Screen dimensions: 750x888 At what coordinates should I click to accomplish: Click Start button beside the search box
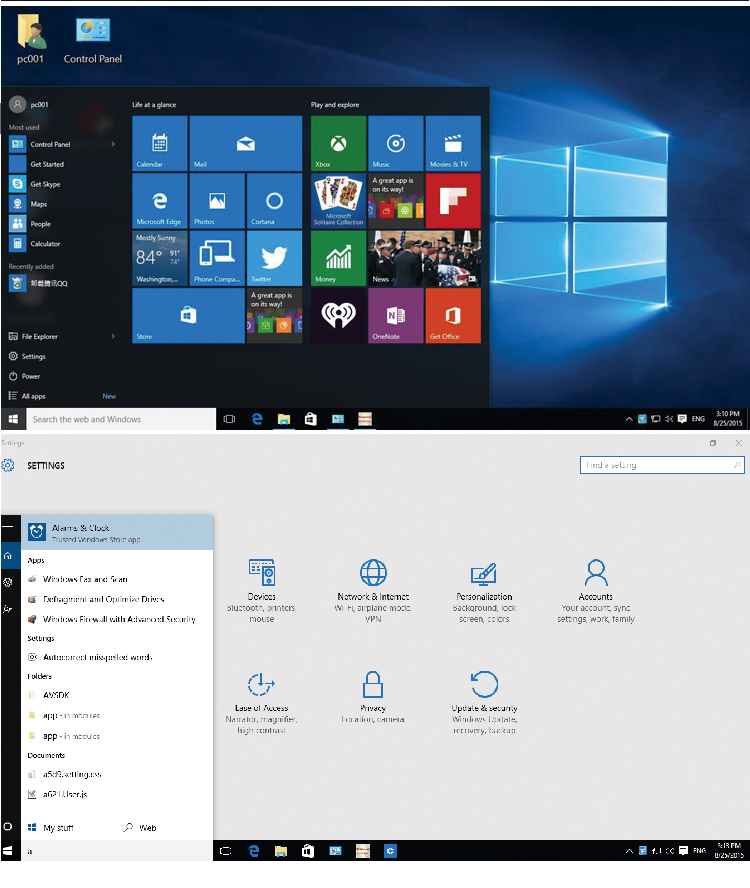14,419
